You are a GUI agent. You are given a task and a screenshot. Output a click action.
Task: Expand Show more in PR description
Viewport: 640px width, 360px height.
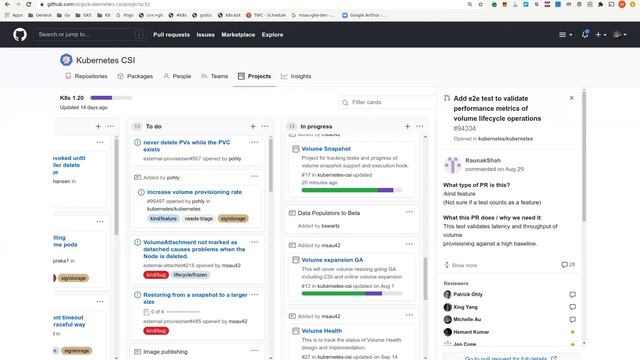tap(460, 265)
